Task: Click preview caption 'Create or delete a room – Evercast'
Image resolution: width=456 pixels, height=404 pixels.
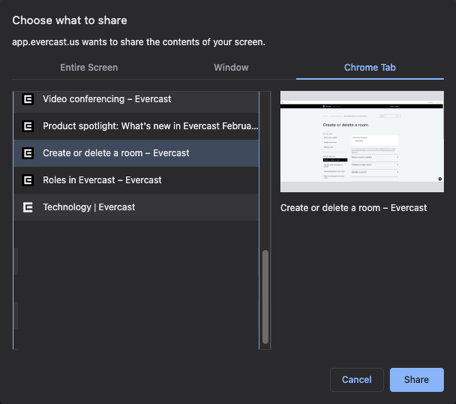Action: click(353, 208)
